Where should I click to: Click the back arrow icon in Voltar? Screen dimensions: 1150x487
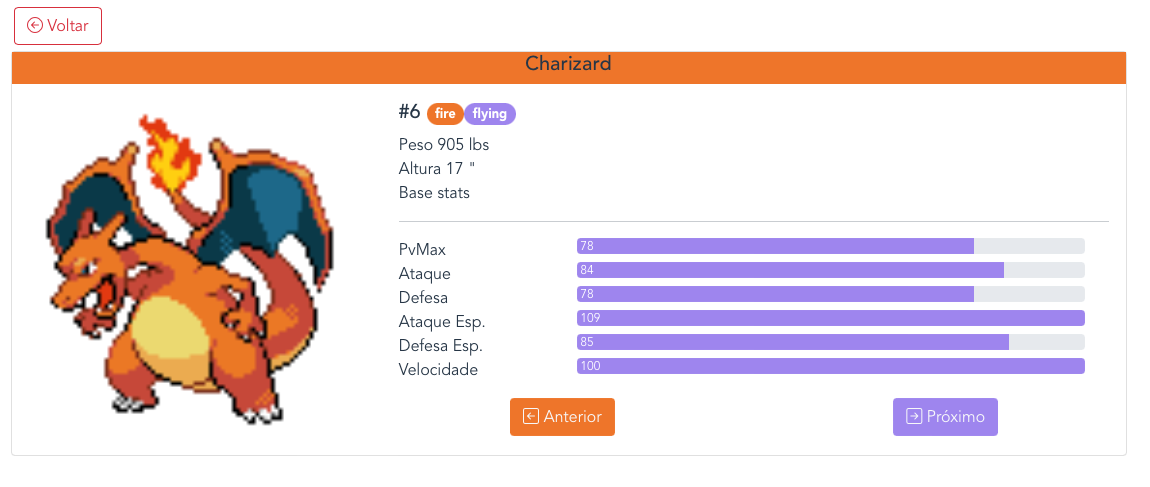(35, 26)
